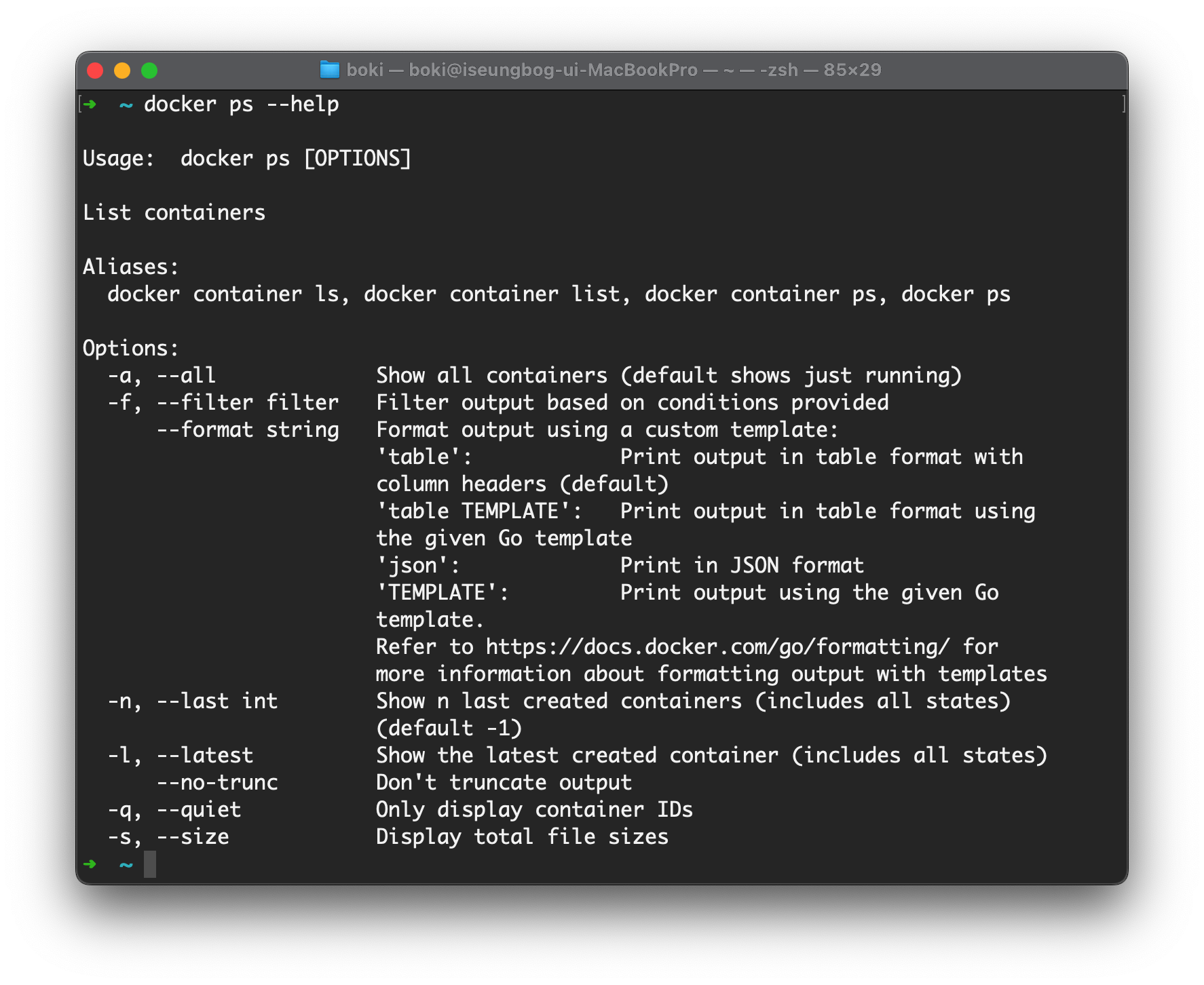Click the green arrow at bottom prompt
1204x985 pixels.
[90, 864]
